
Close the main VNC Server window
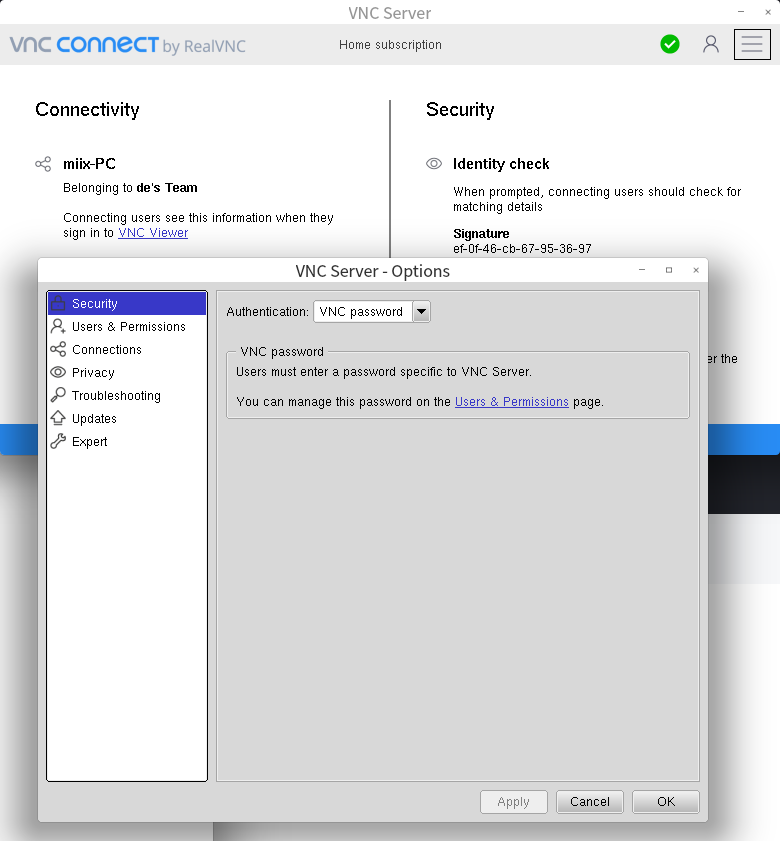(x=768, y=12)
